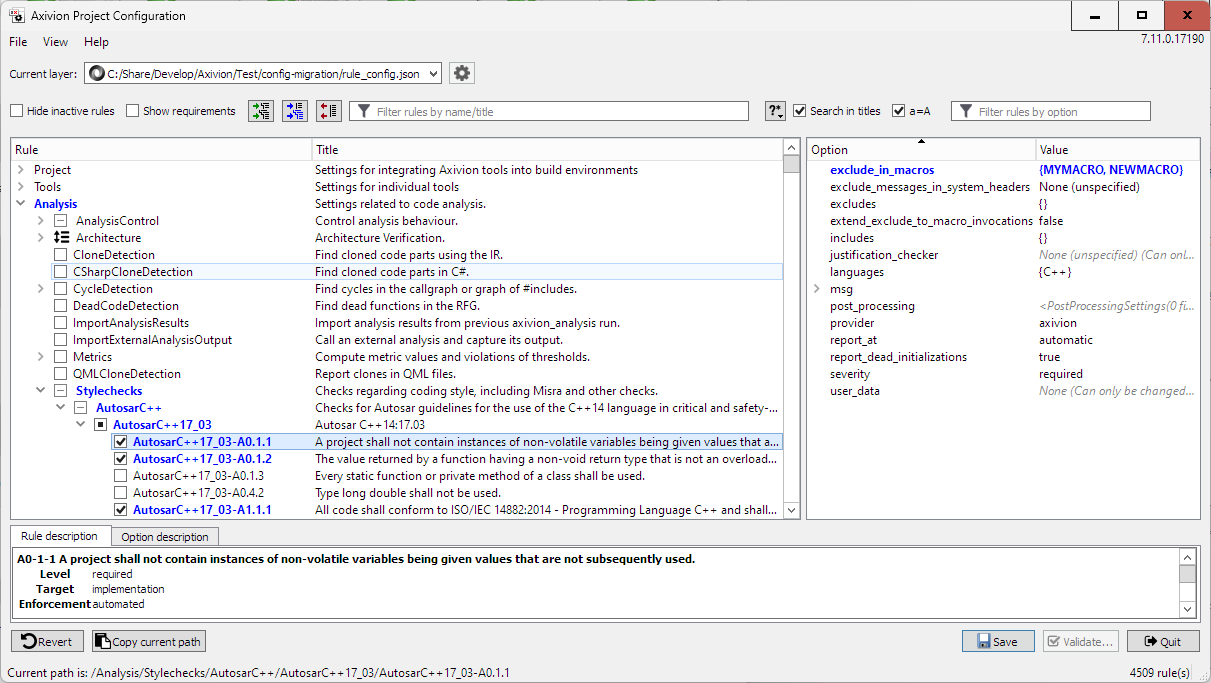Open the File menu
The width and height of the screenshot is (1211, 683).
tap(18, 42)
